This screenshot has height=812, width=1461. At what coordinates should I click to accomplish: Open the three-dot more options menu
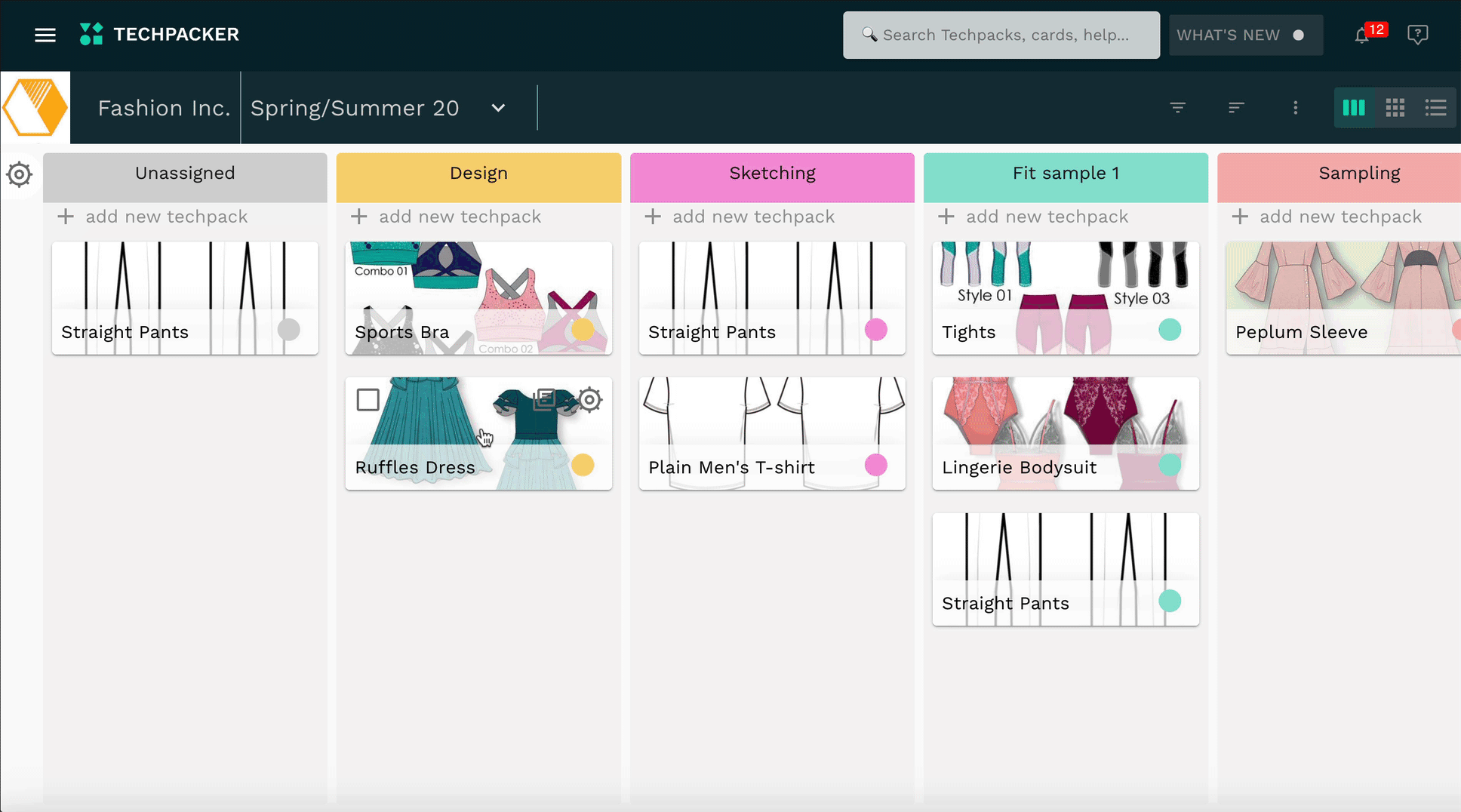point(1295,108)
